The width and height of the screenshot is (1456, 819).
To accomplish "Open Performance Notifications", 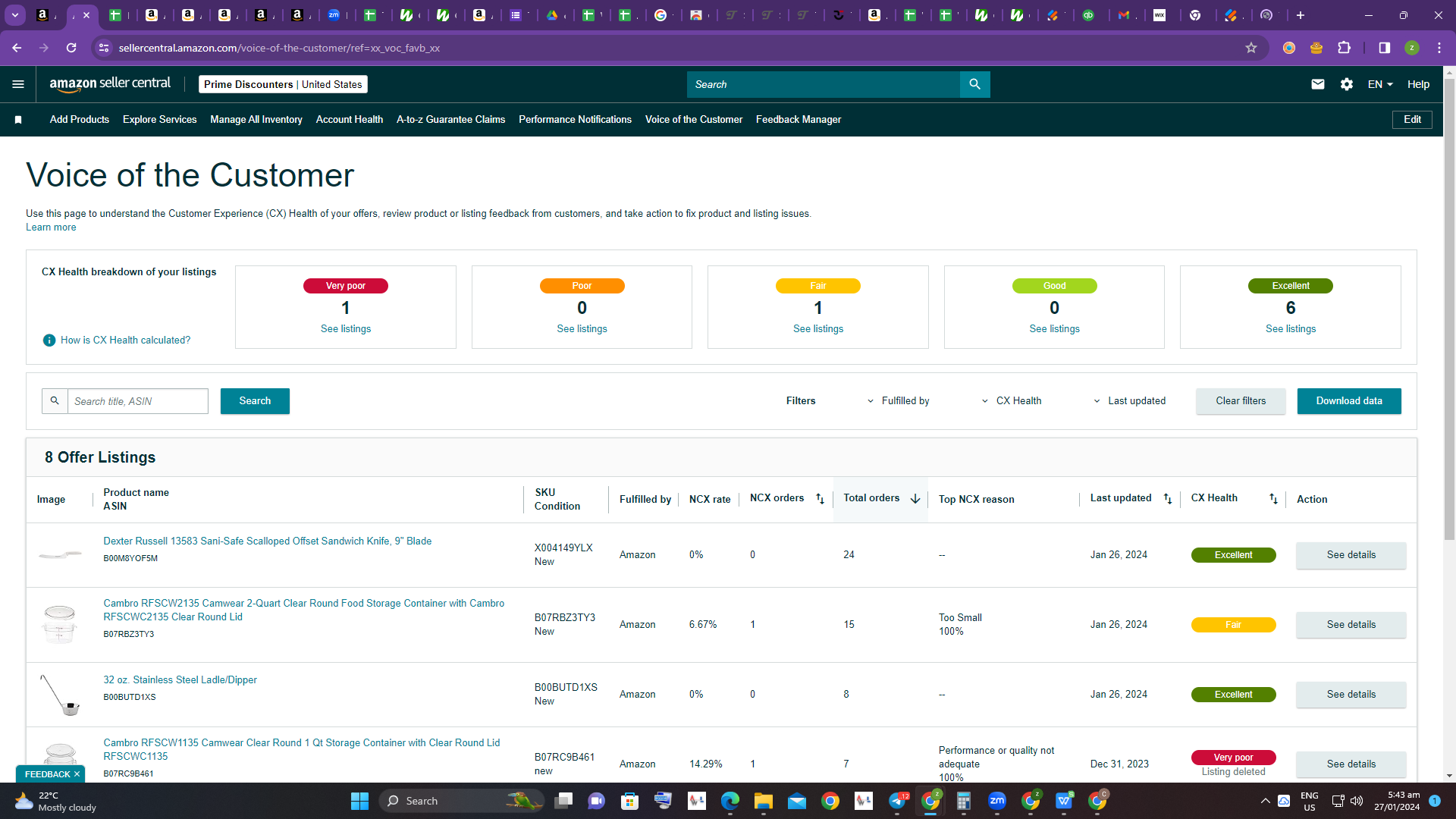I will 575,120.
